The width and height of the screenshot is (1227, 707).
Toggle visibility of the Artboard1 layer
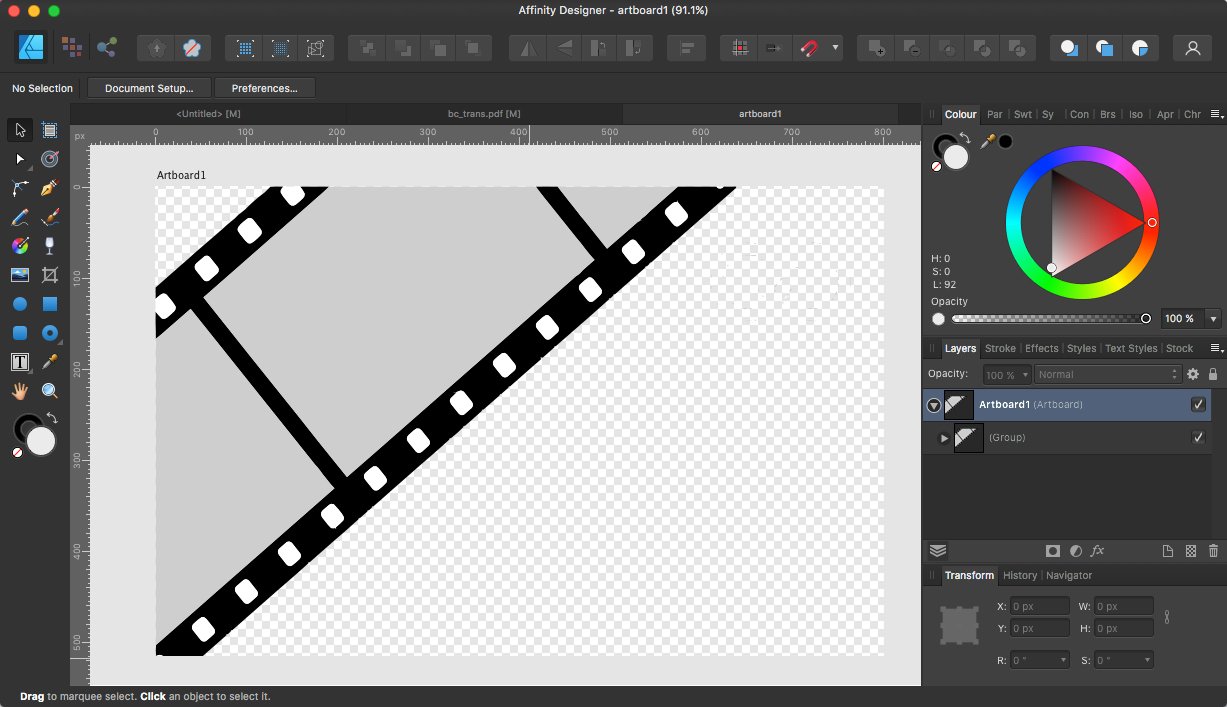[1198, 404]
